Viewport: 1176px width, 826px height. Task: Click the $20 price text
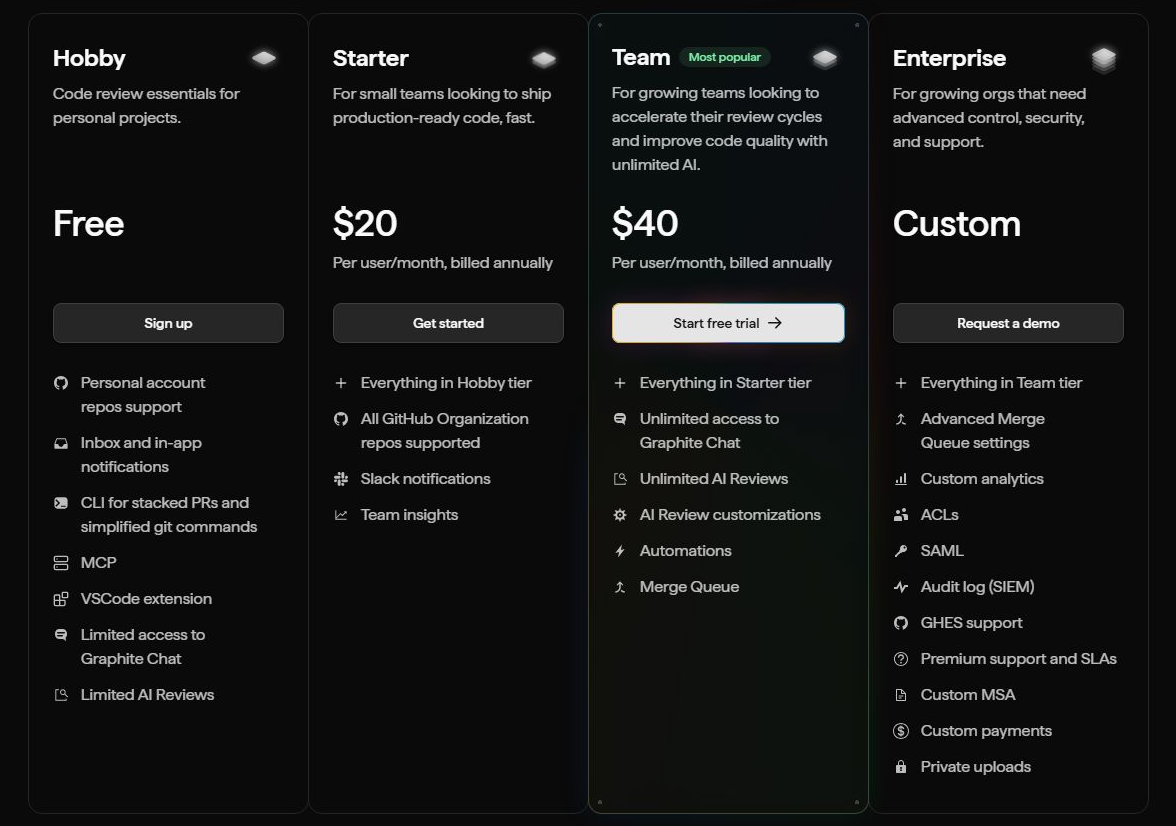click(365, 224)
